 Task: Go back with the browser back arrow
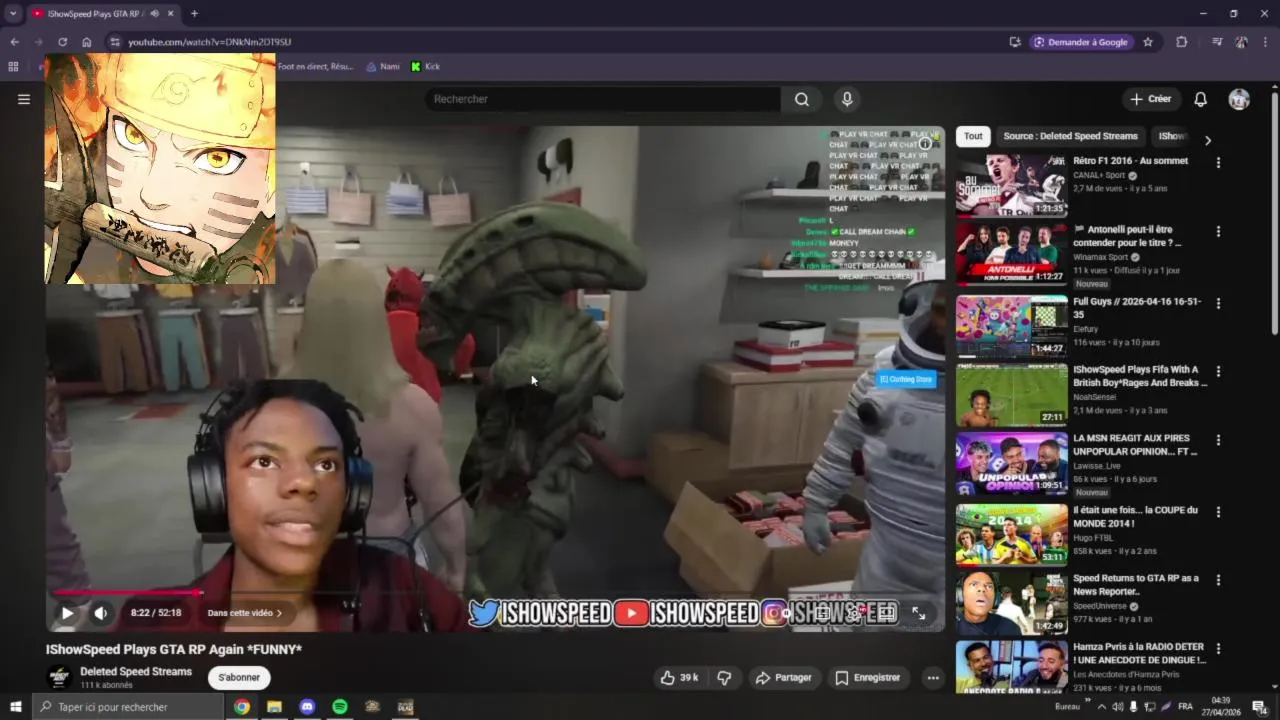click(14, 42)
